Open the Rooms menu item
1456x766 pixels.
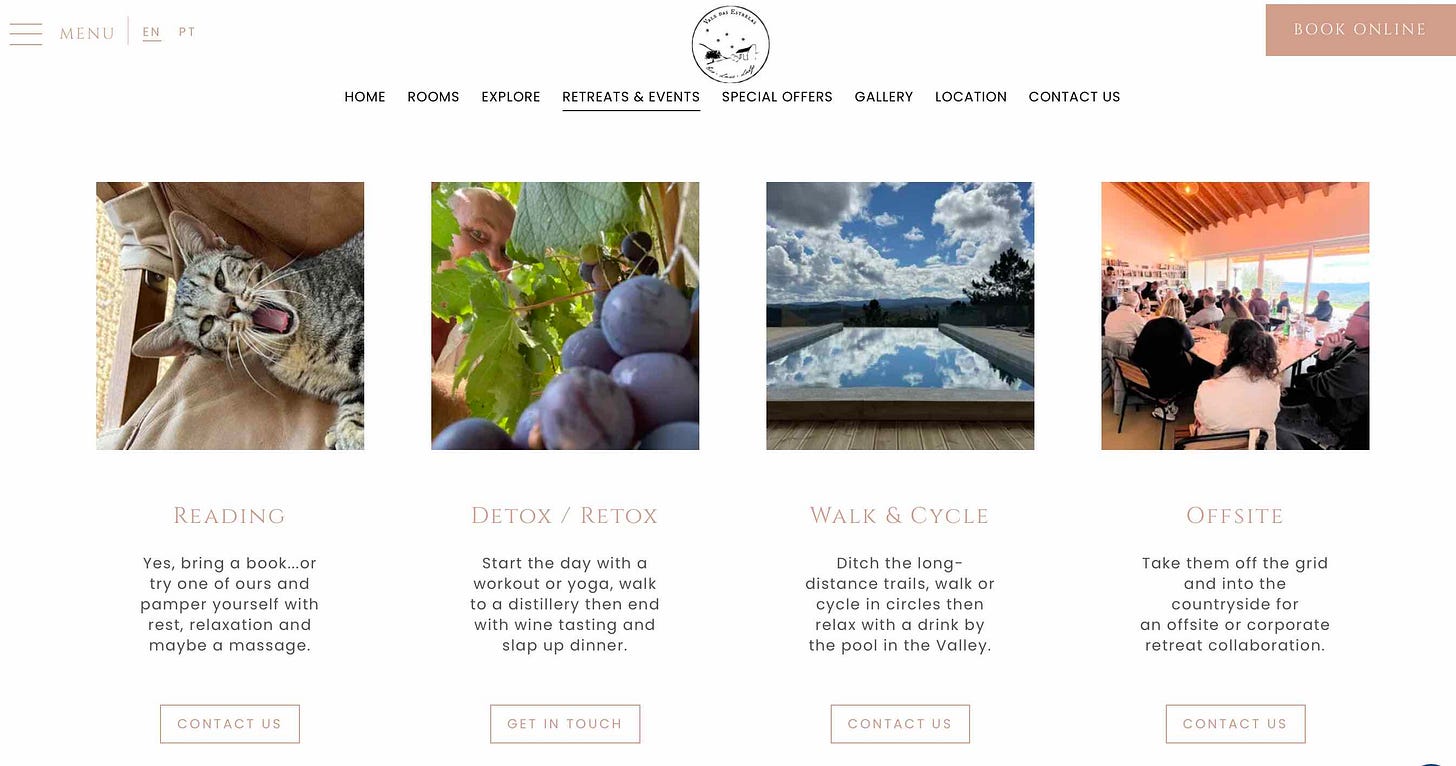tap(433, 97)
